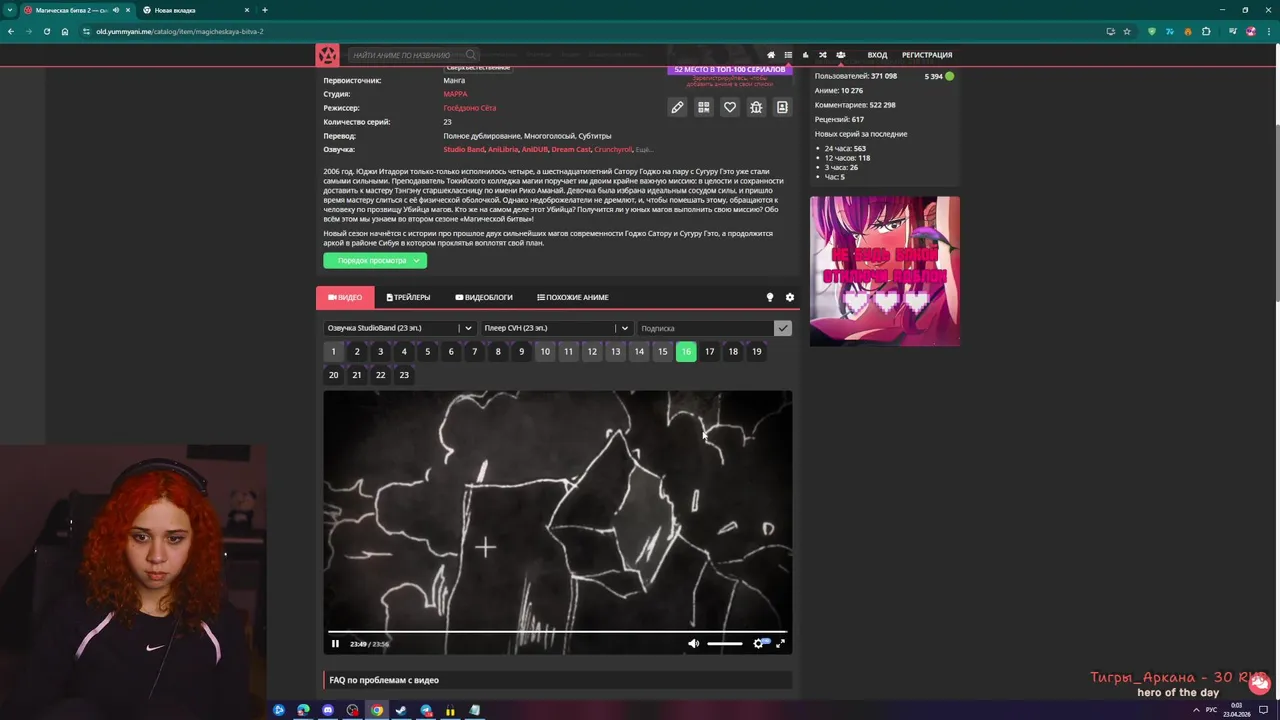Expand the Озвучка StudioBand dropdown
Viewport: 1280px width, 720px height.
click(399, 328)
